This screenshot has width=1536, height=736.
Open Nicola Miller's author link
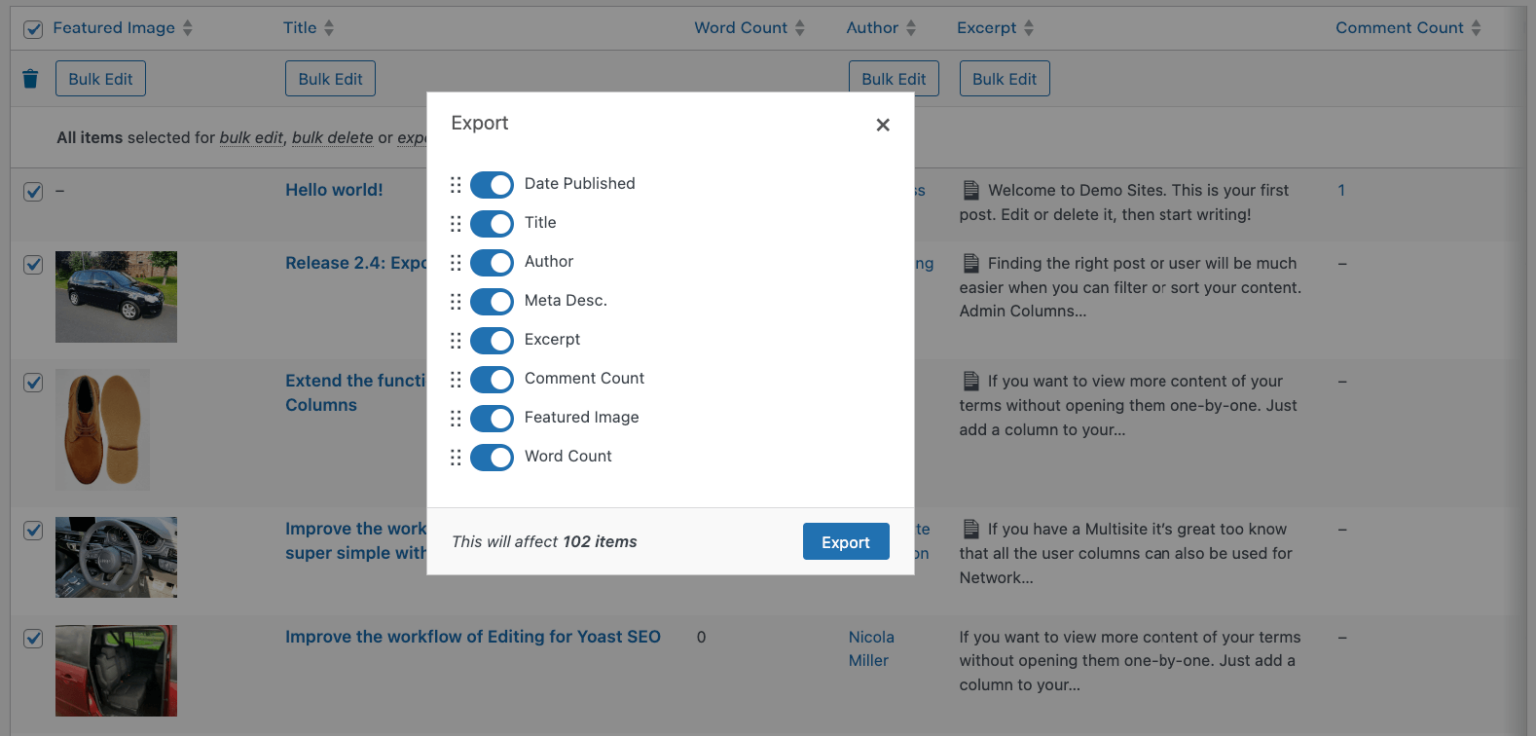click(871, 648)
